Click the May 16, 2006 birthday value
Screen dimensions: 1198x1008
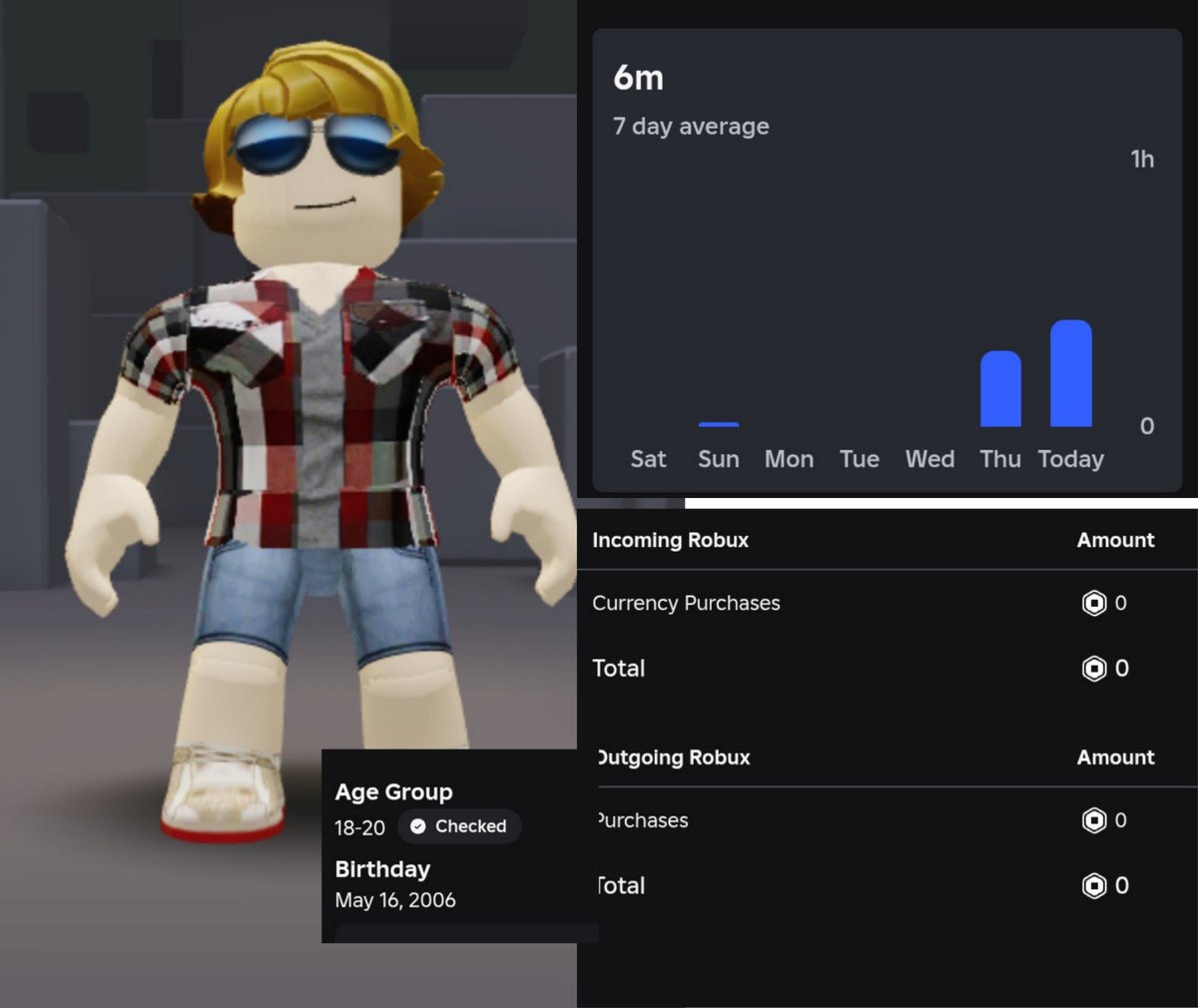click(395, 900)
